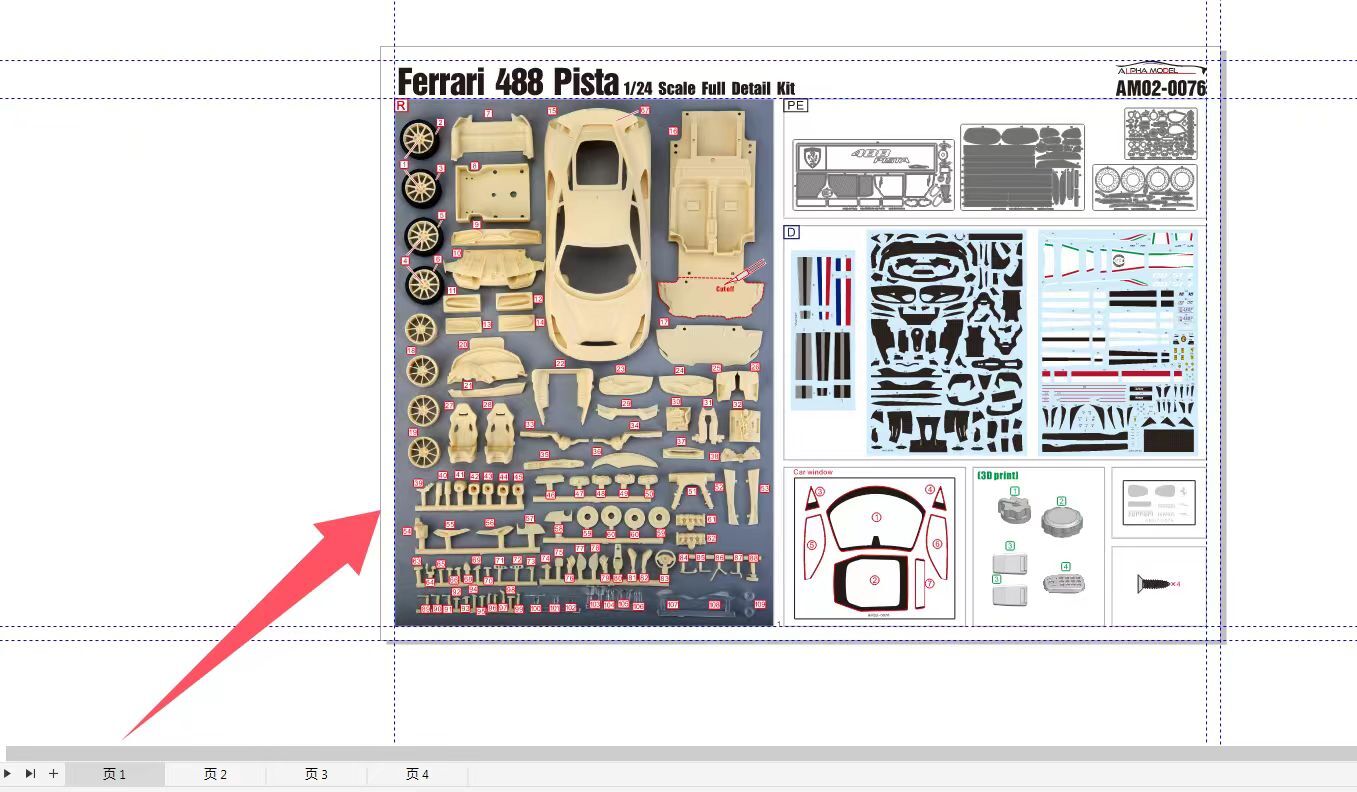The width and height of the screenshot is (1357, 792).
Task: Select the "488 PISTA" photo-etch fret image
Action: tap(873, 175)
